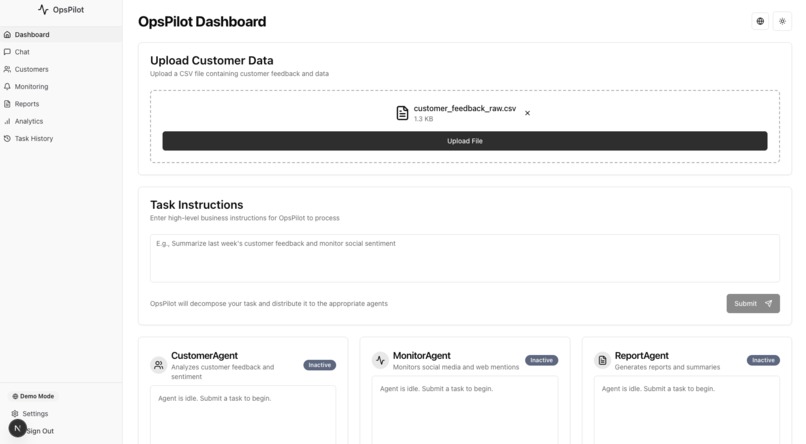Click the ReportAgent title text
The width and height of the screenshot is (806, 444).
pos(642,356)
